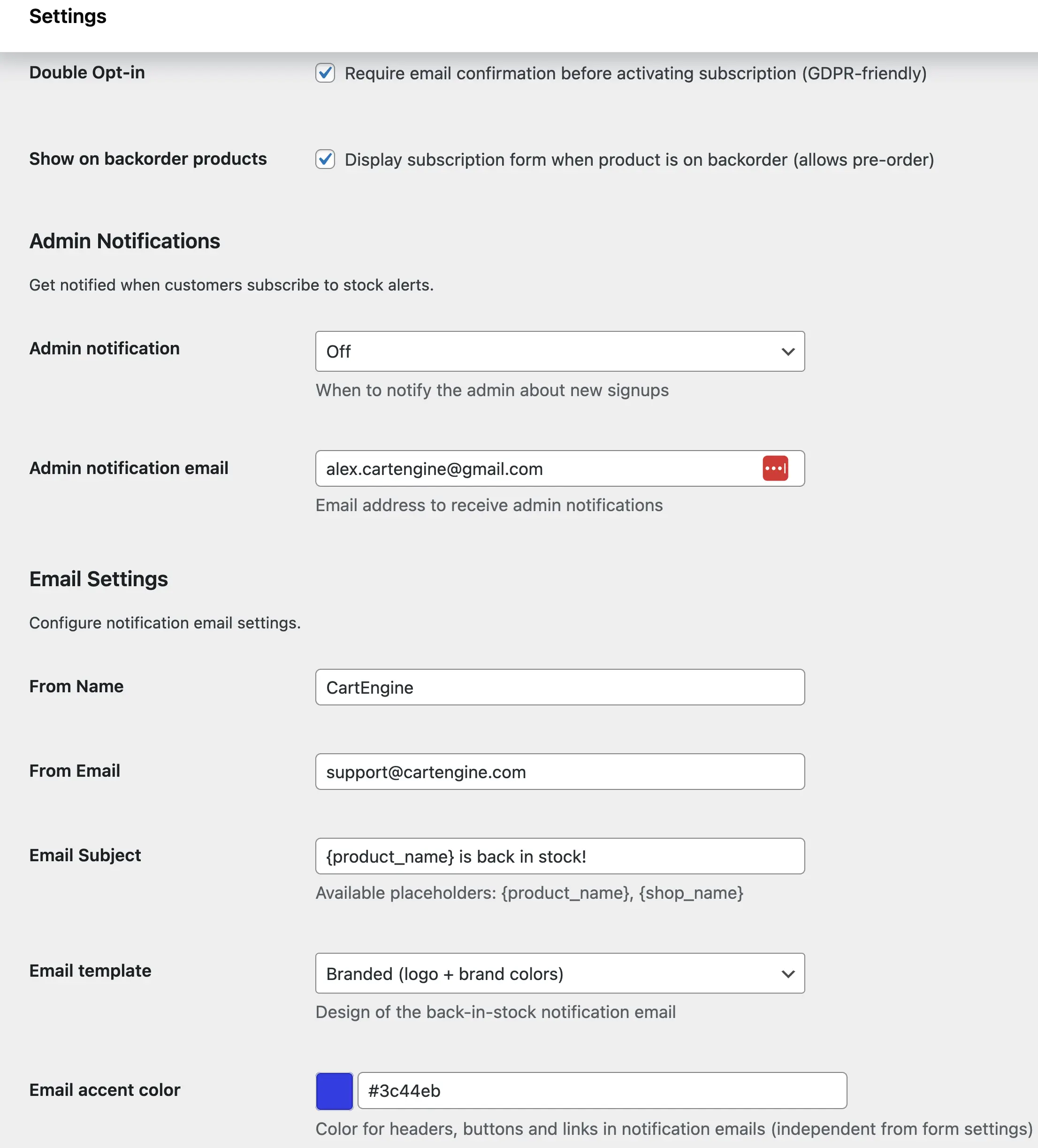Uncheck Require email confirmation for Double Opt-in
Image resolution: width=1038 pixels, height=1148 pixels.
pyautogui.click(x=325, y=73)
